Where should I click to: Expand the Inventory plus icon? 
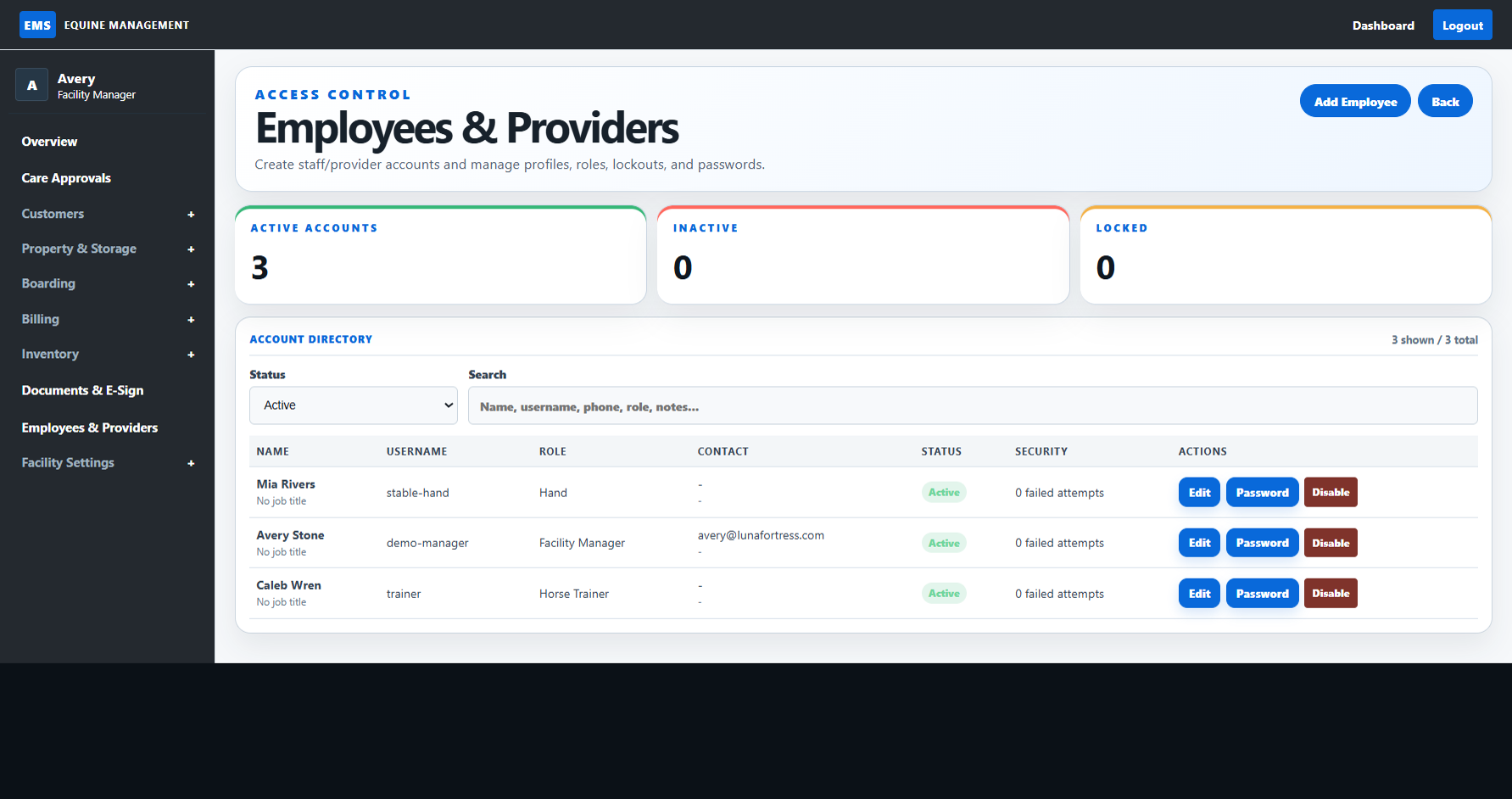click(x=191, y=355)
